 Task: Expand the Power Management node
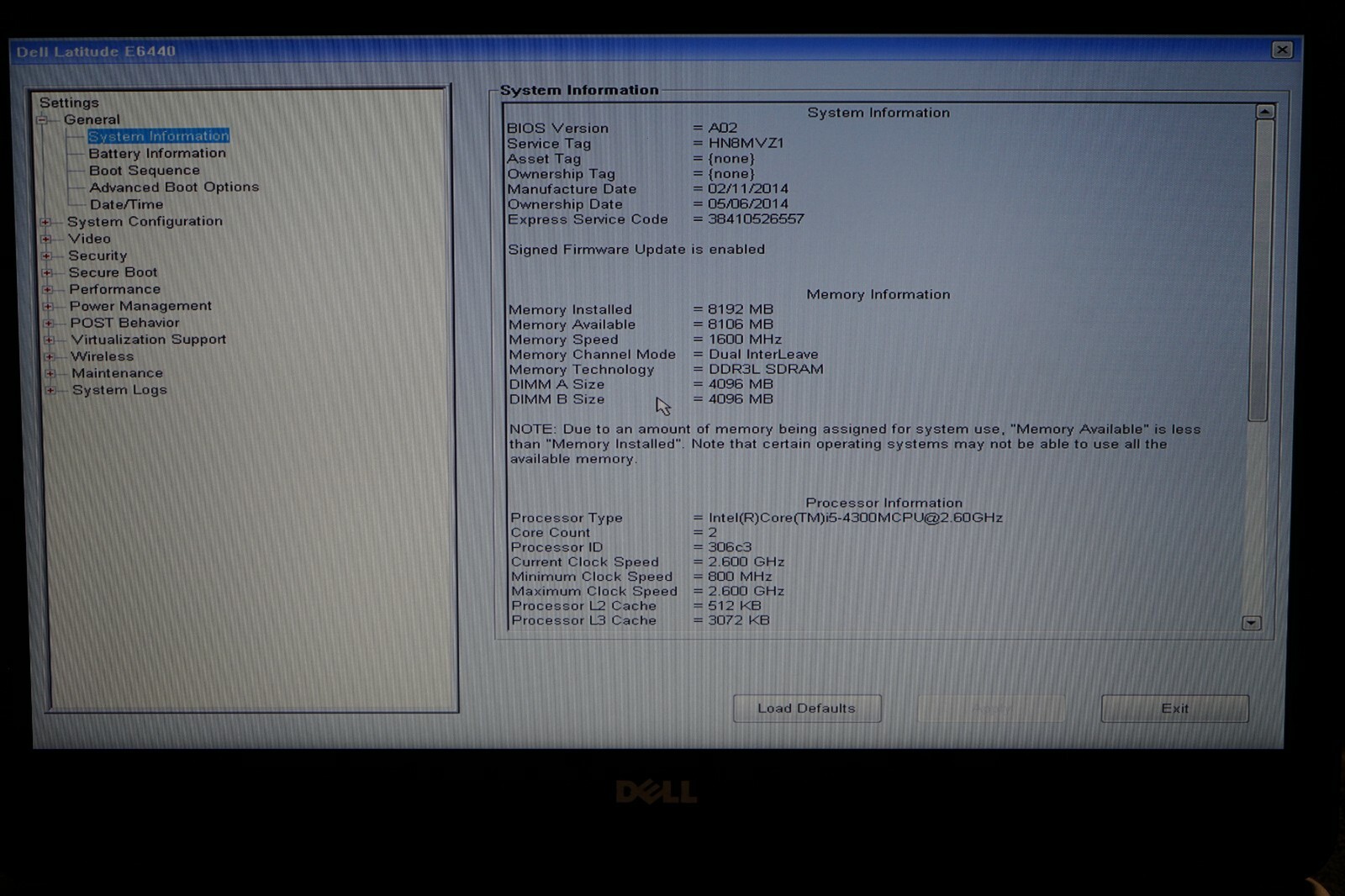pos(47,306)
